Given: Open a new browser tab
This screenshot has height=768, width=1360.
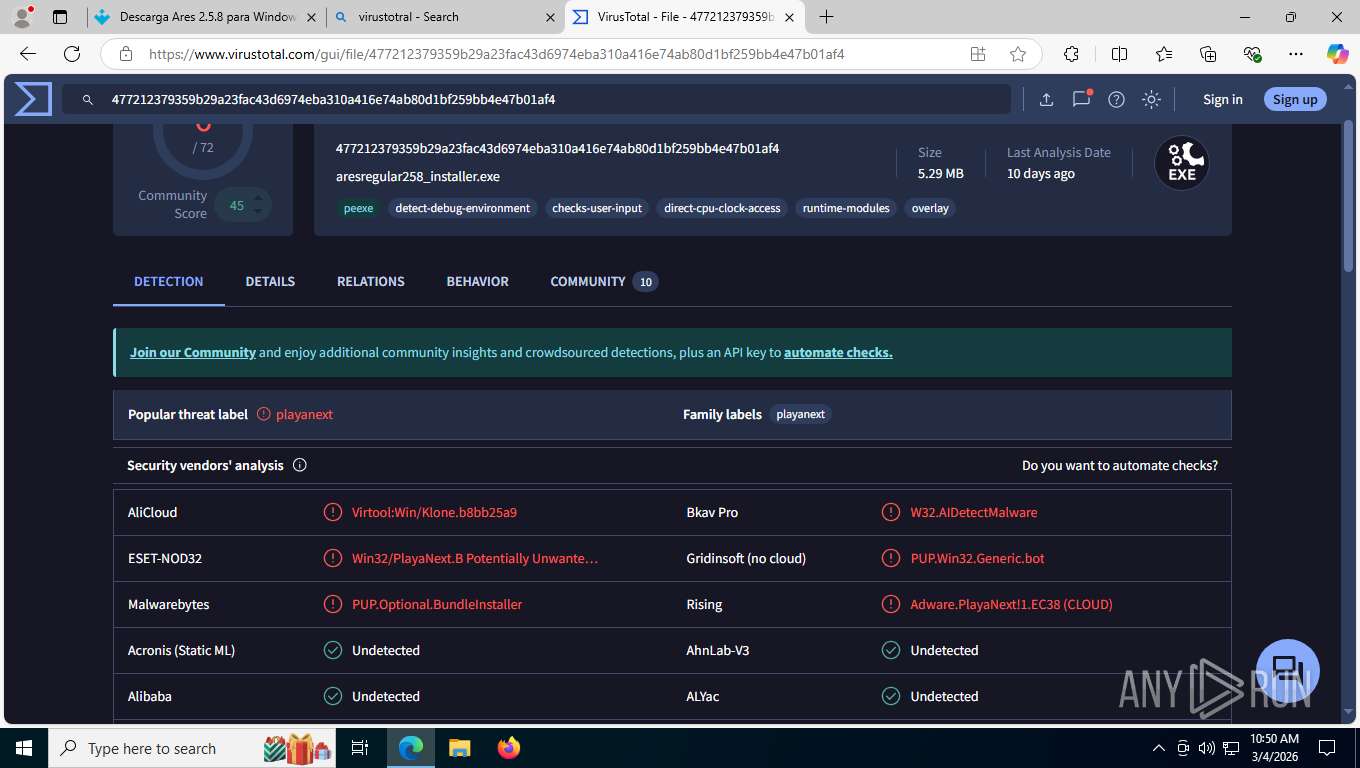Looking at the screenshot, I should click(826, 17).
